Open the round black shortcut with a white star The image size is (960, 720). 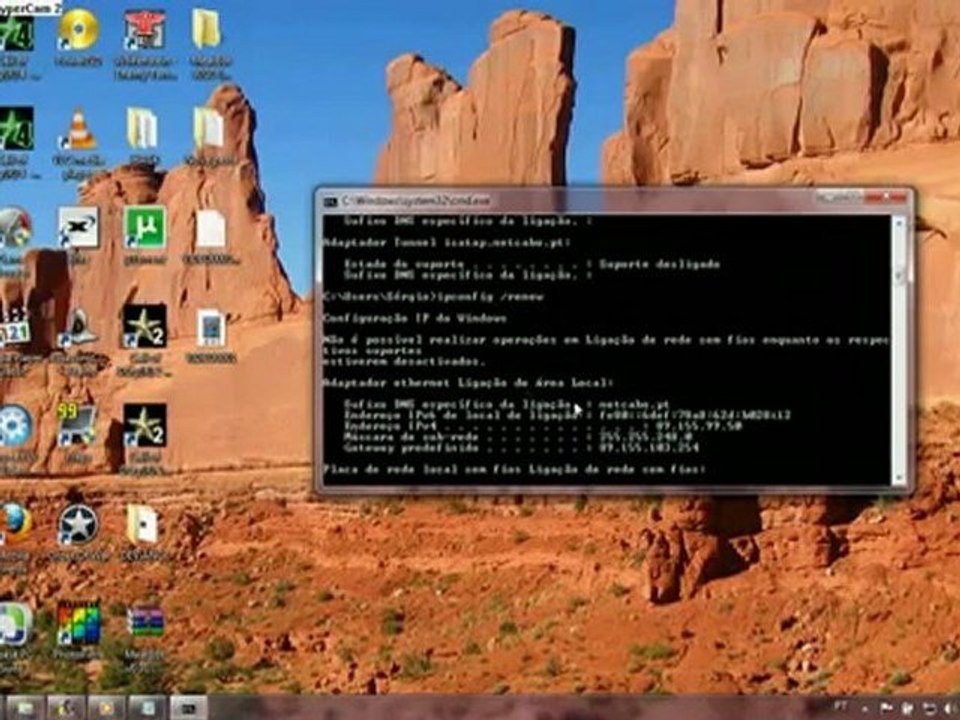[78, 524]
